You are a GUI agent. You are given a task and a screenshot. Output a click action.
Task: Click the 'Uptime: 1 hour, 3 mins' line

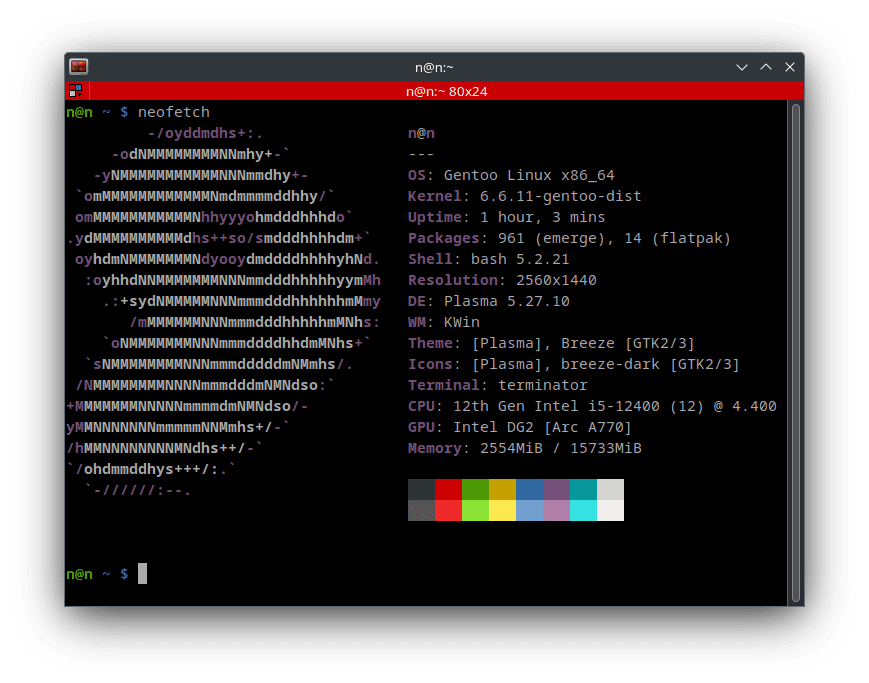coord(507,217)
